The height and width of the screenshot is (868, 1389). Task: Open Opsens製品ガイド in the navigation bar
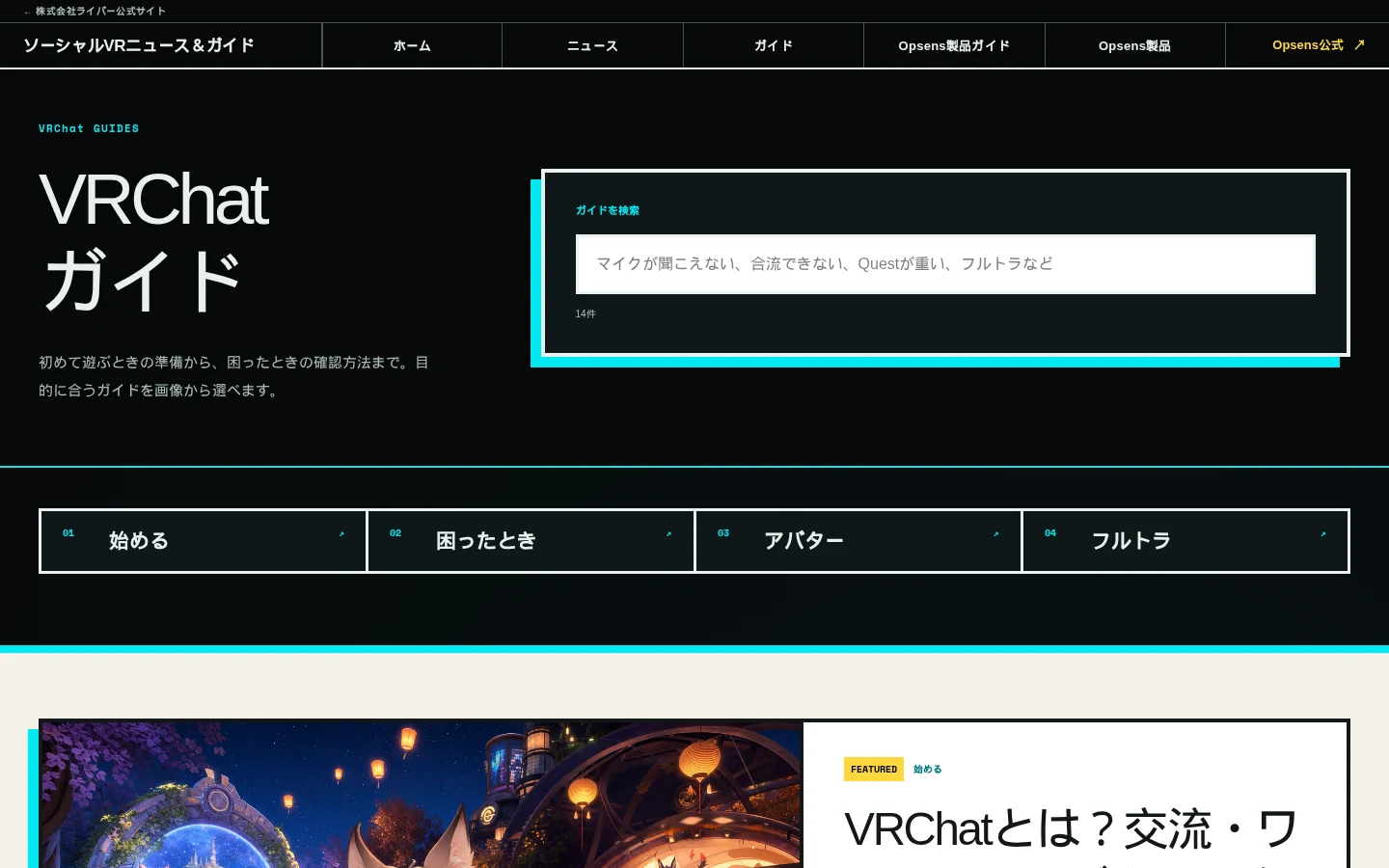pyautogui.click(x=954, y=45)
